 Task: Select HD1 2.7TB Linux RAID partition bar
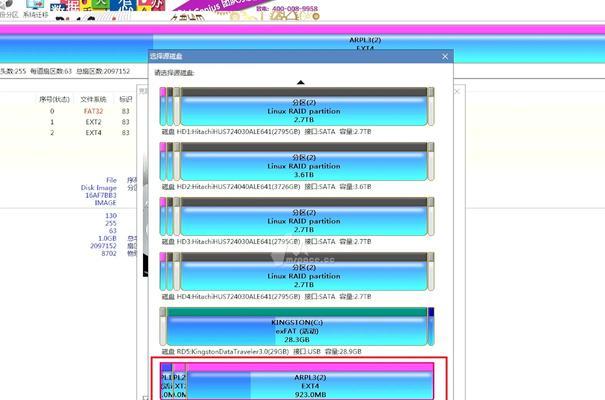pyautogui.click(x=304, y=107)
